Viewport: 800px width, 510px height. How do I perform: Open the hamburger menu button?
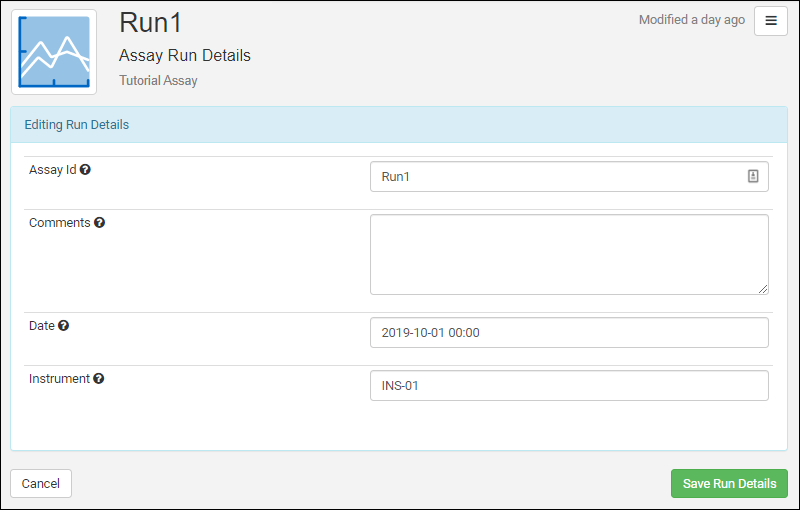click(770, 21)
